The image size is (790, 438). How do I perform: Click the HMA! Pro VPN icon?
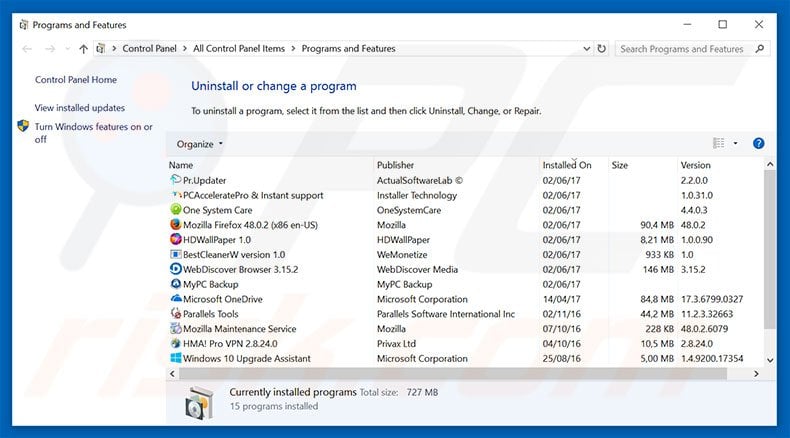[175, 343]
